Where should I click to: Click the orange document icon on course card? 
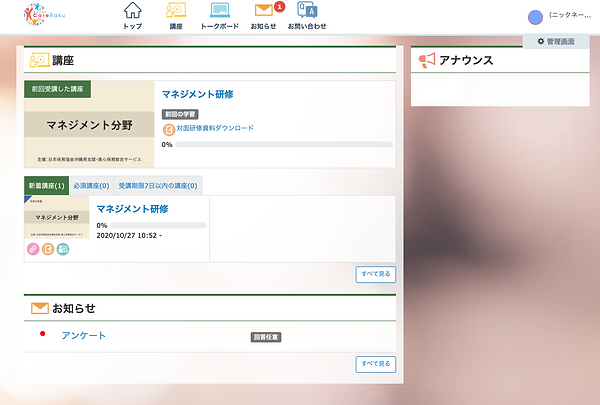point(48,249)
